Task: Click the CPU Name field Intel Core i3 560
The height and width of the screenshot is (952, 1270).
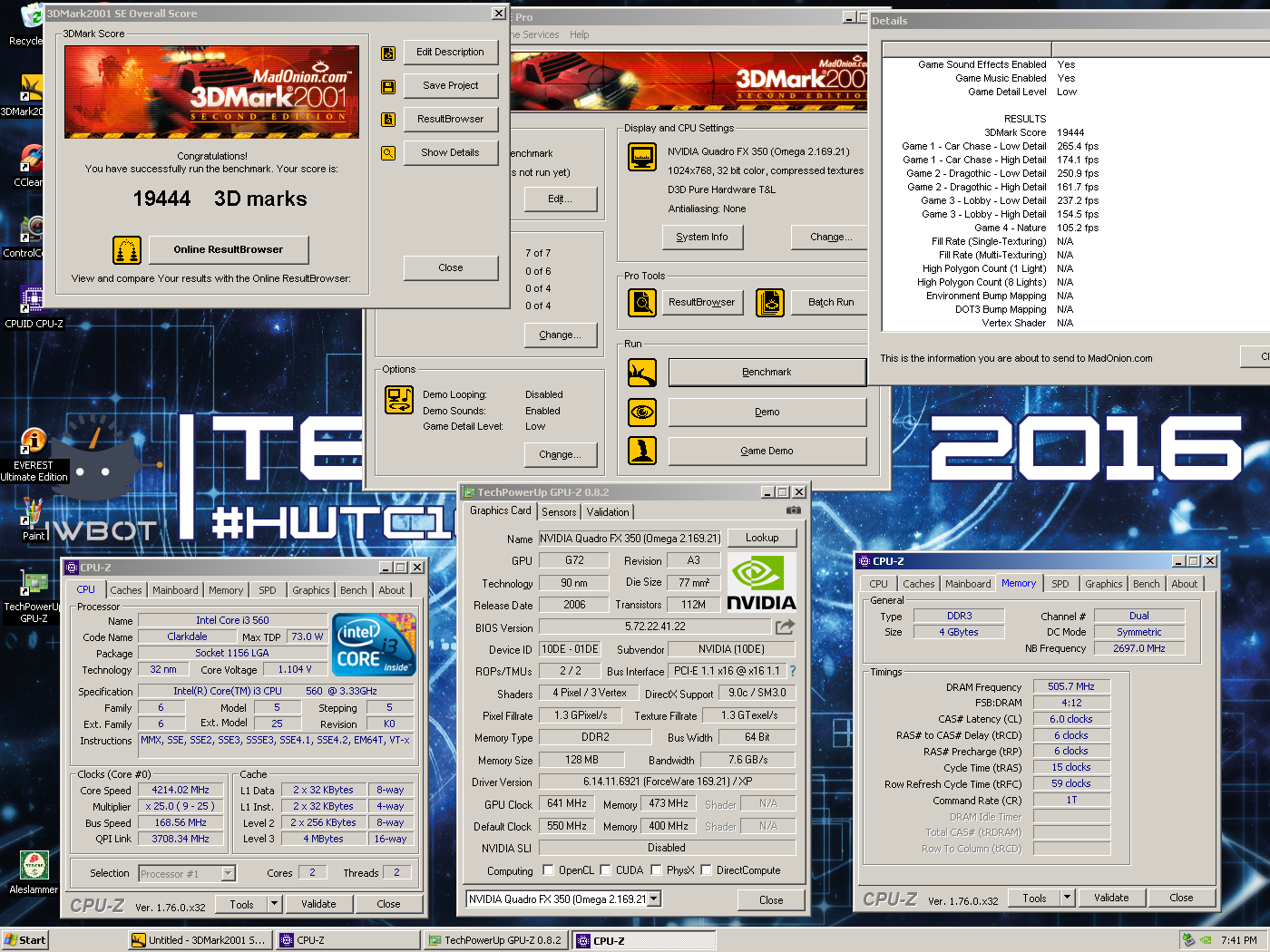Action: click(x=232, y=620)
